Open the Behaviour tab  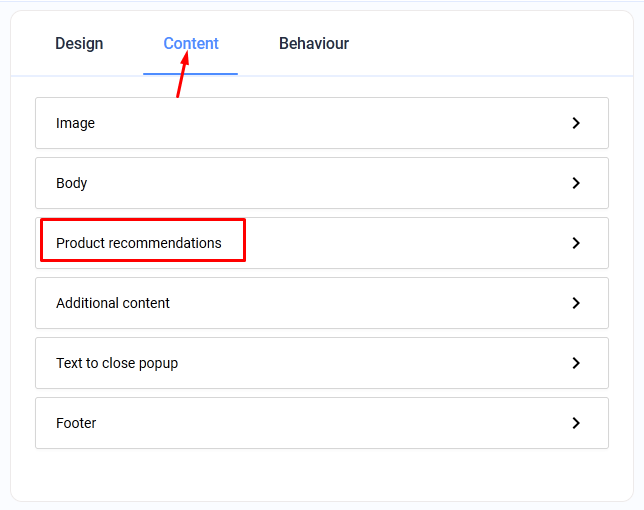coord(314,44)
